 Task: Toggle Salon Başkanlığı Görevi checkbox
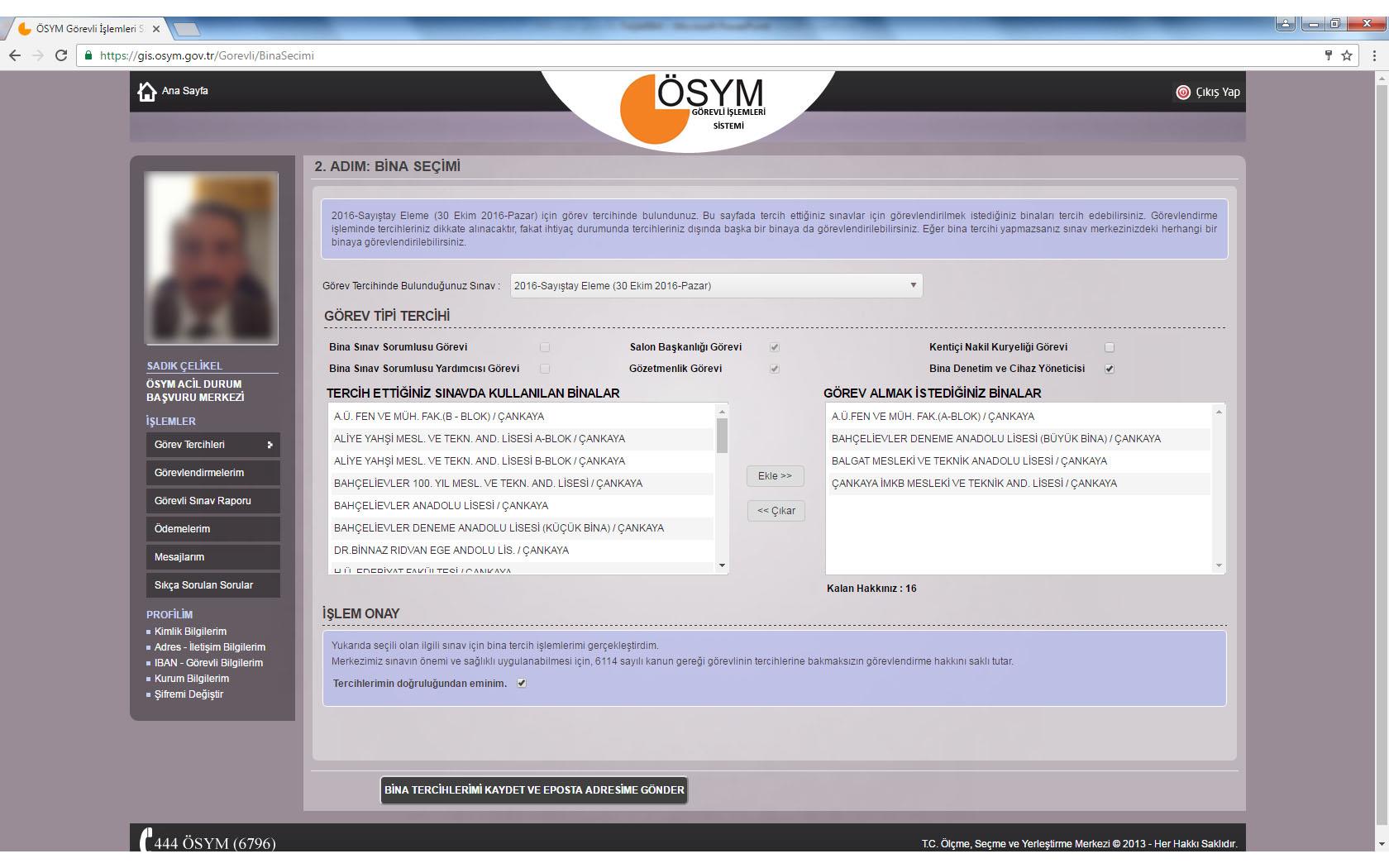click(x=775, y=347)
